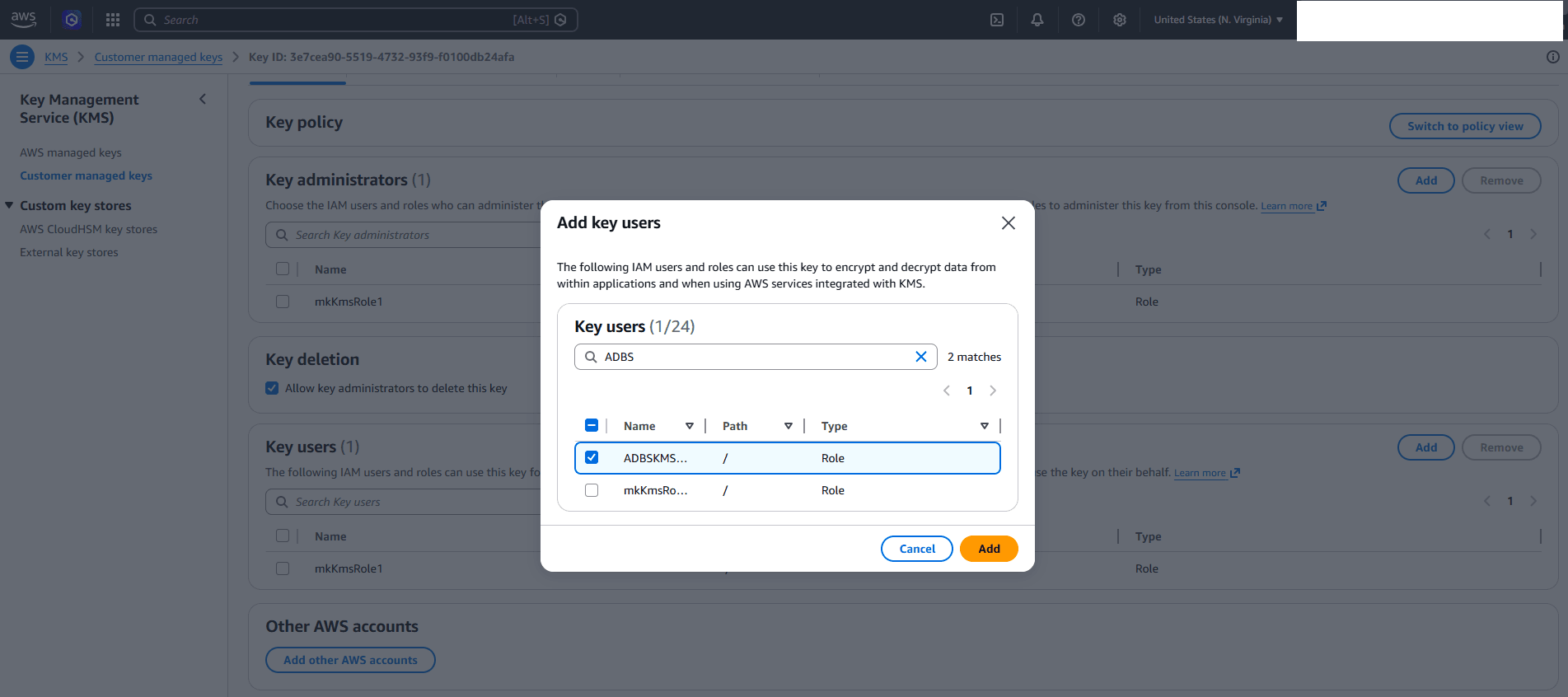The height and width of the screenshot is (697, 1568).
Task: Close the Add key users dialog
Action: (x=1008, y=223)
